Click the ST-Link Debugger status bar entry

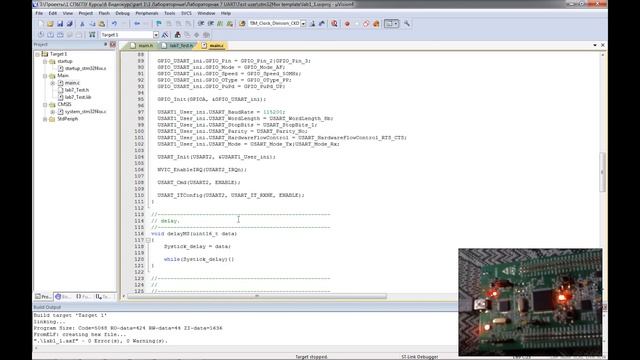pyautogui.click(x=419, y=357)
